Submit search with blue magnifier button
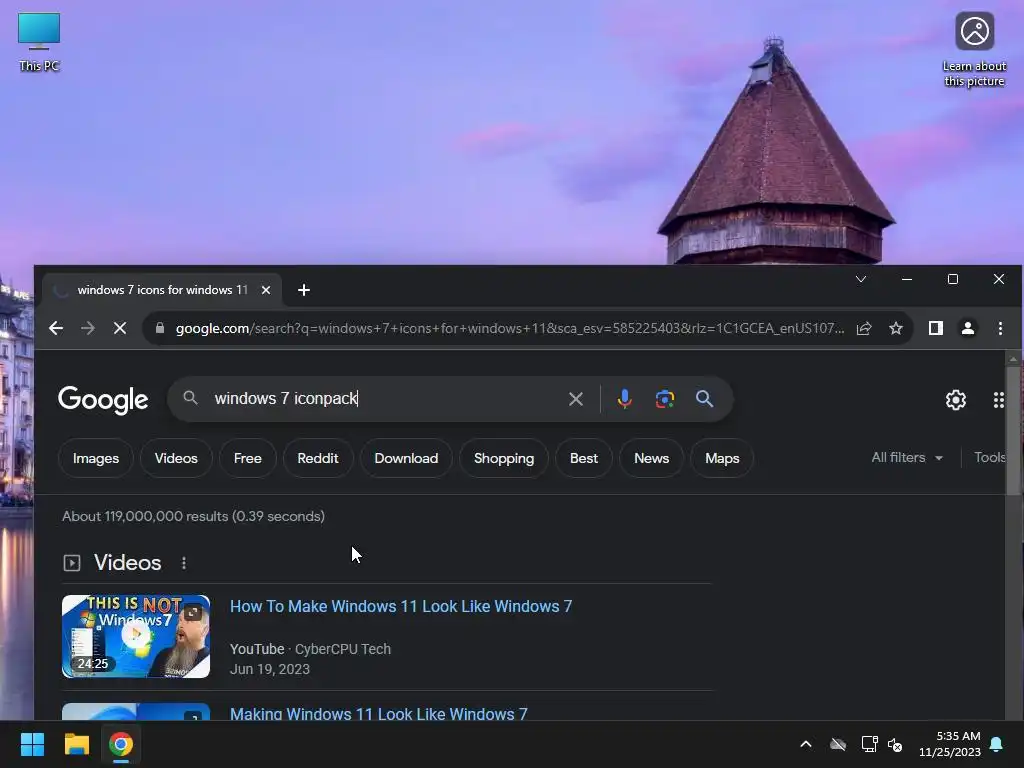 pos(704,399)
